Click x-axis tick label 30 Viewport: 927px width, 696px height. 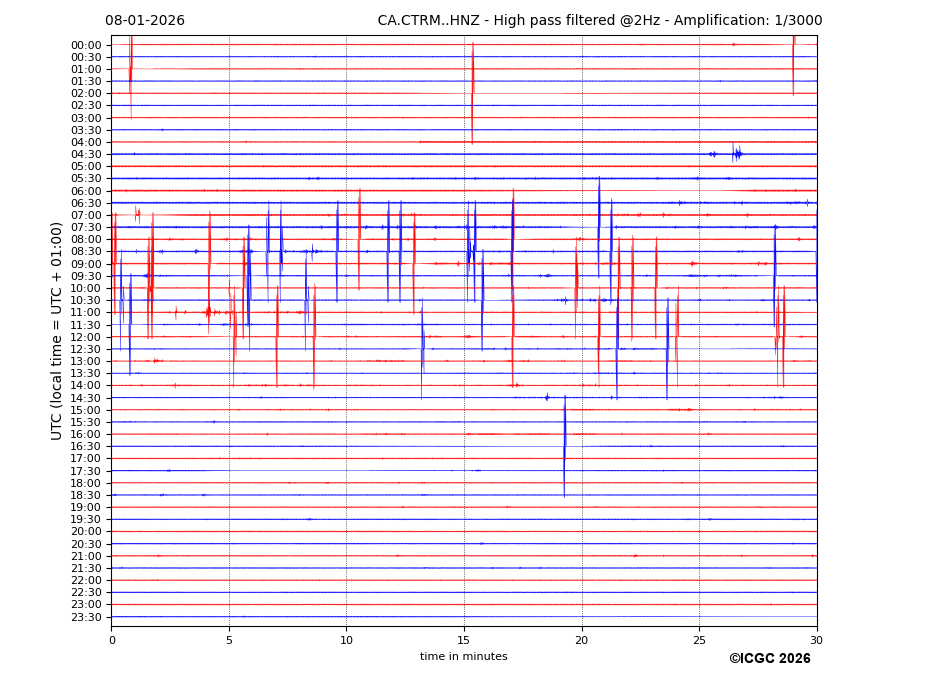816,640
